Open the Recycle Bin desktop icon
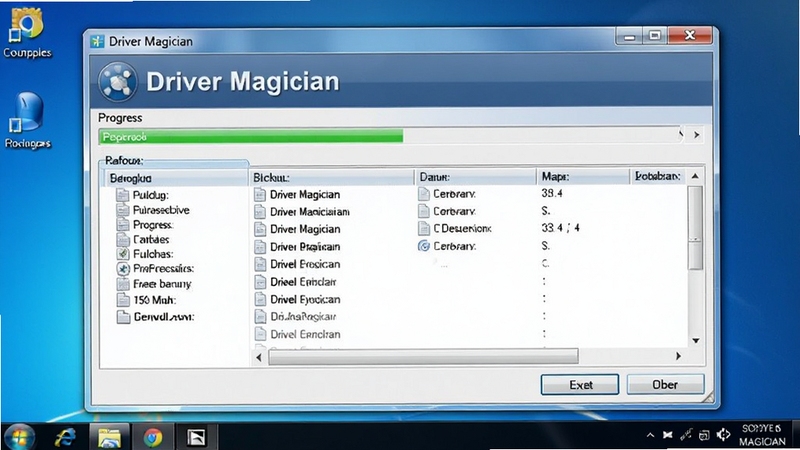800x450 pixels. click(28, 120)
